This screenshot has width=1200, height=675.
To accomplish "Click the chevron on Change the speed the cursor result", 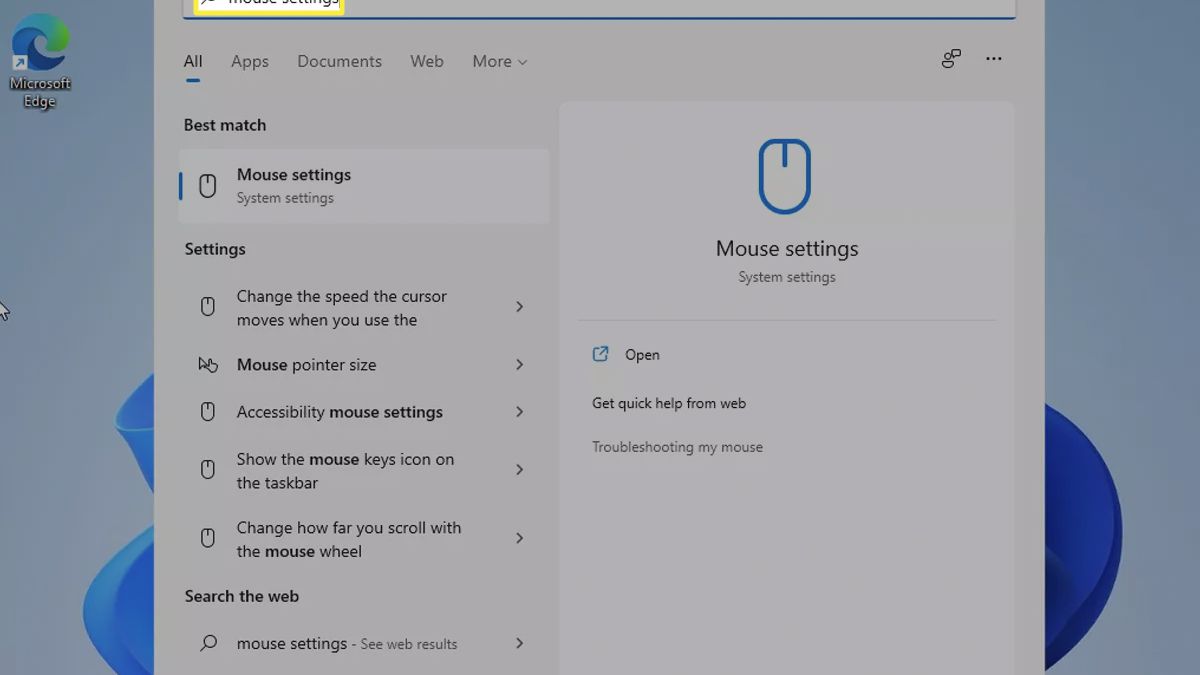I will 520,307.
